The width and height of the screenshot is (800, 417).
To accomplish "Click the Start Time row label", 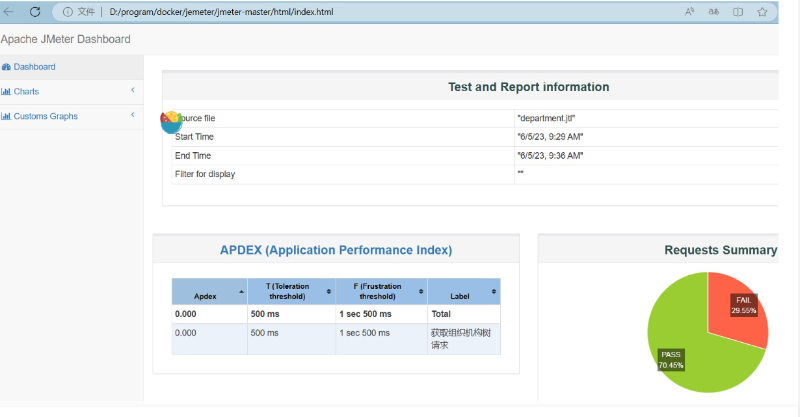I will tap(194, 137).
